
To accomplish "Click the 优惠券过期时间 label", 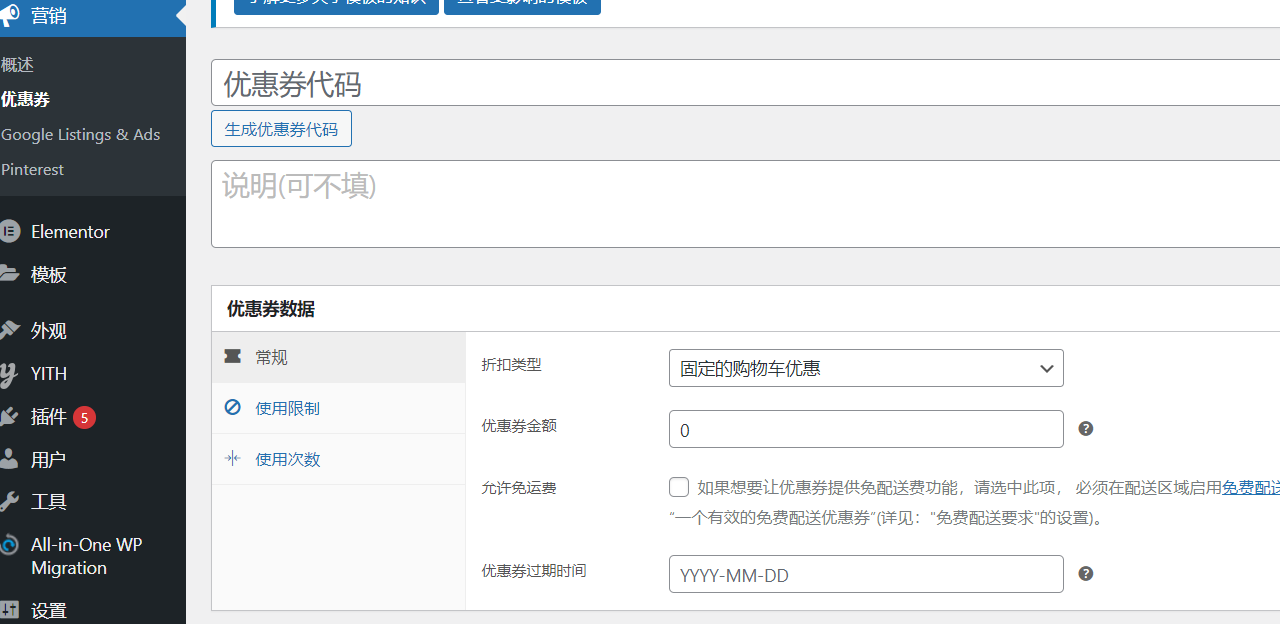I will (534, 571).
